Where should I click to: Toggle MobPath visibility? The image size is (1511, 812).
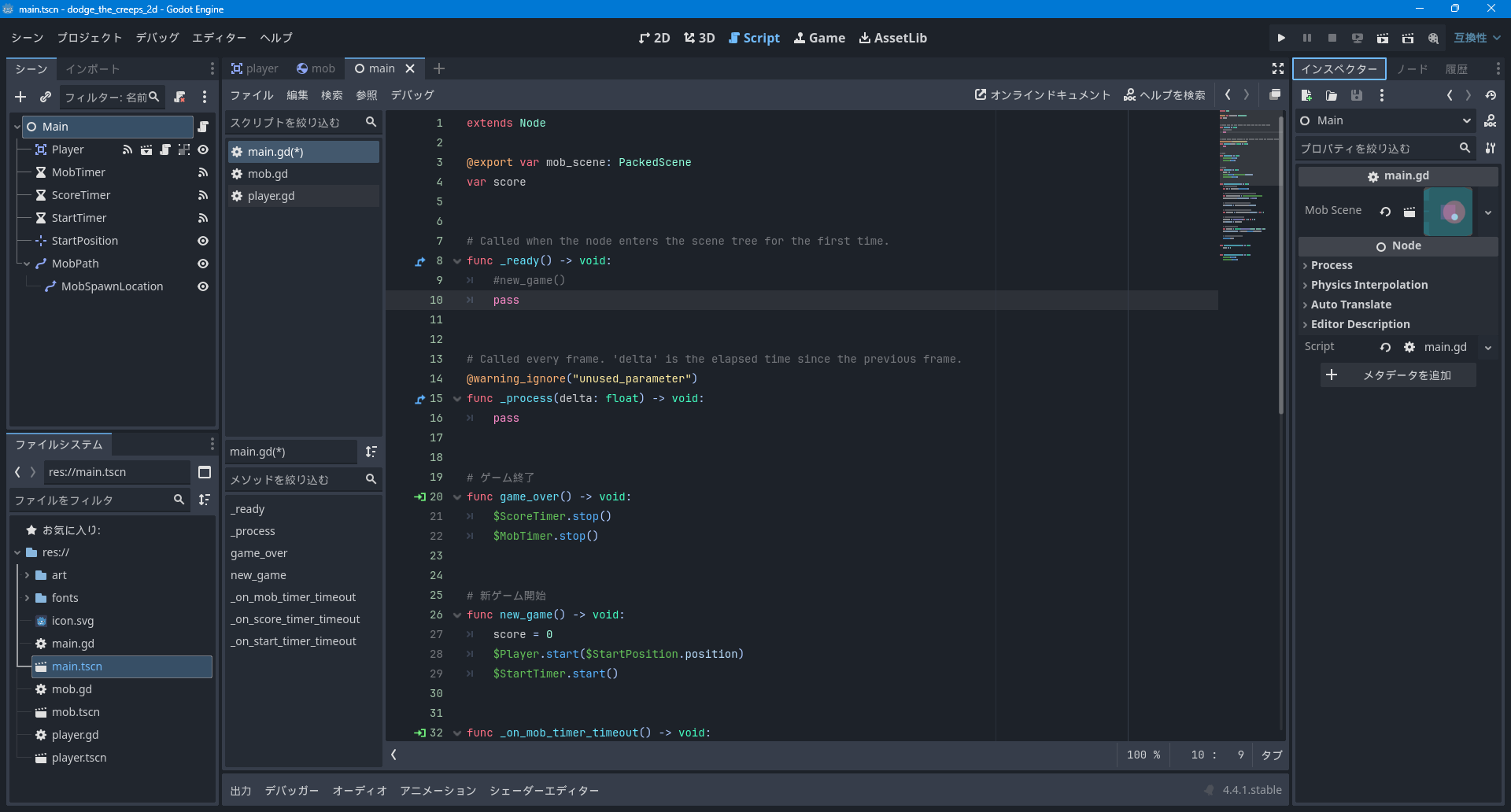203,264
